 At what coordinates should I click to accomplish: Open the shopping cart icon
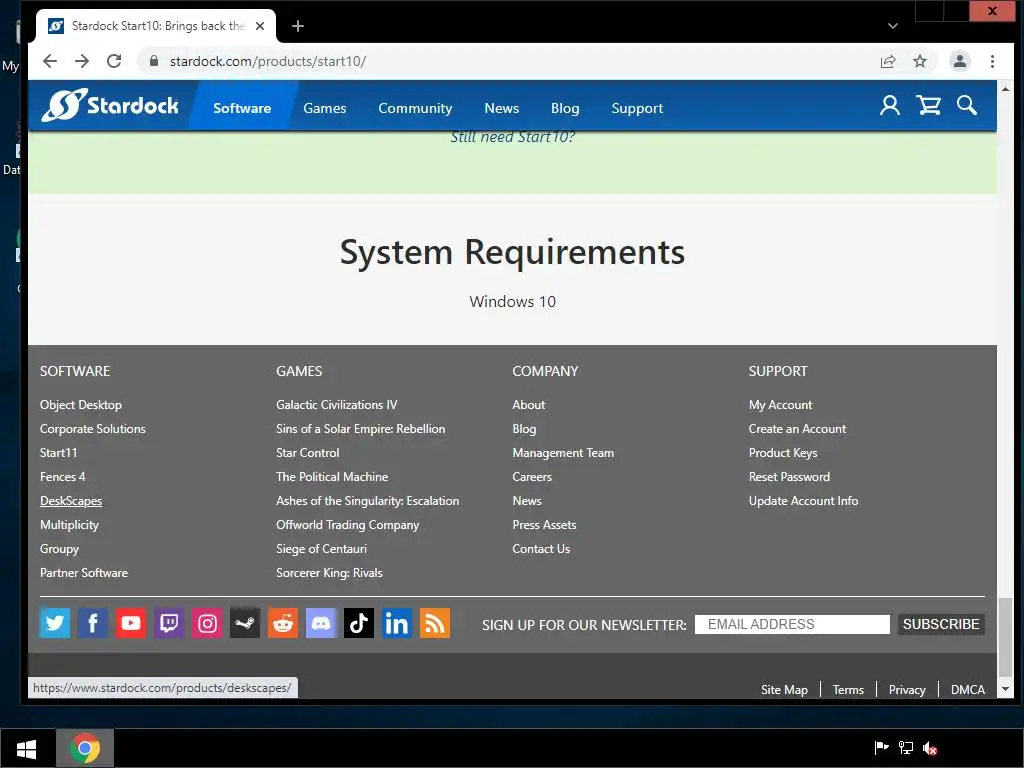tap(929, 105)
